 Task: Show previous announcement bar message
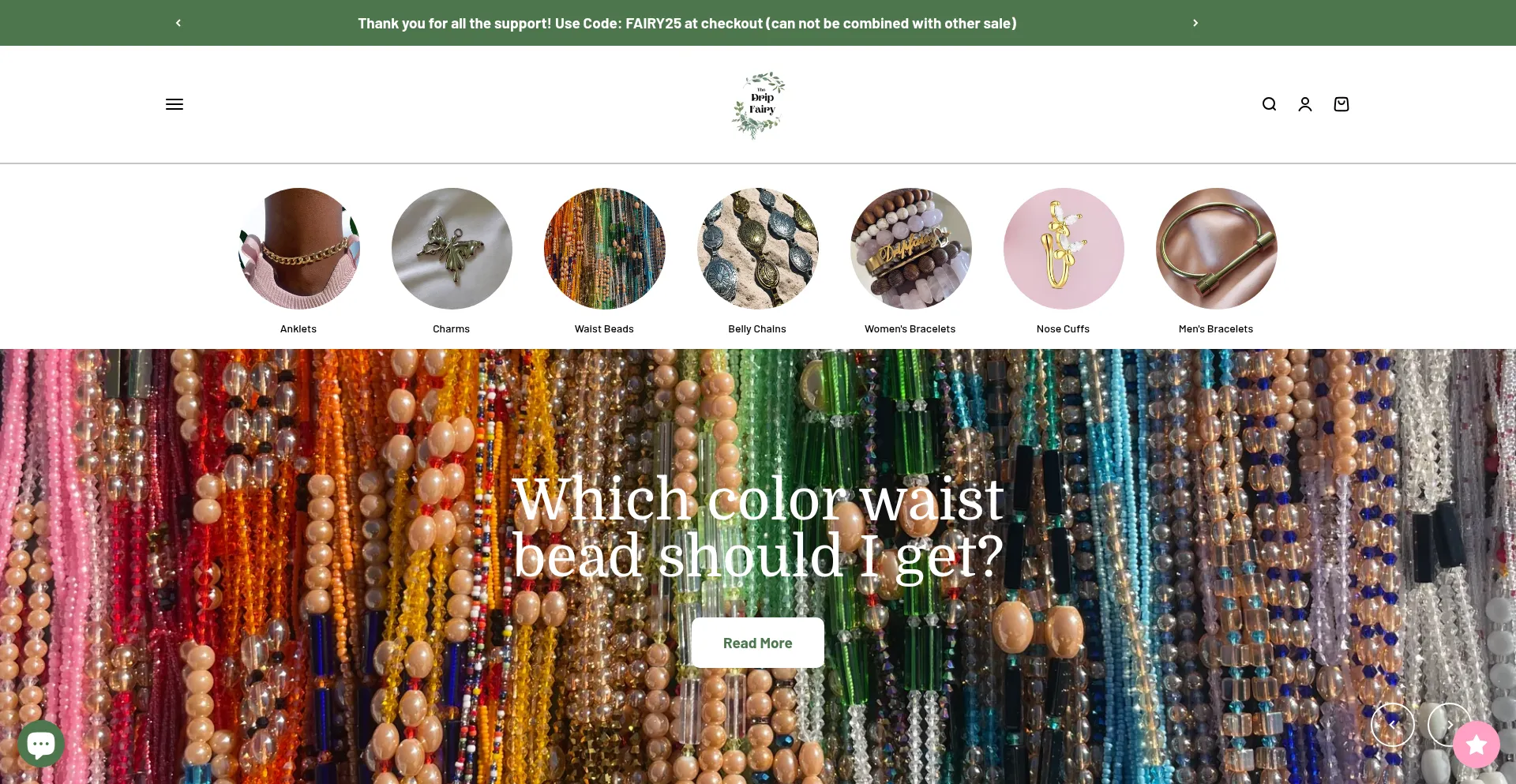(178, 23)
